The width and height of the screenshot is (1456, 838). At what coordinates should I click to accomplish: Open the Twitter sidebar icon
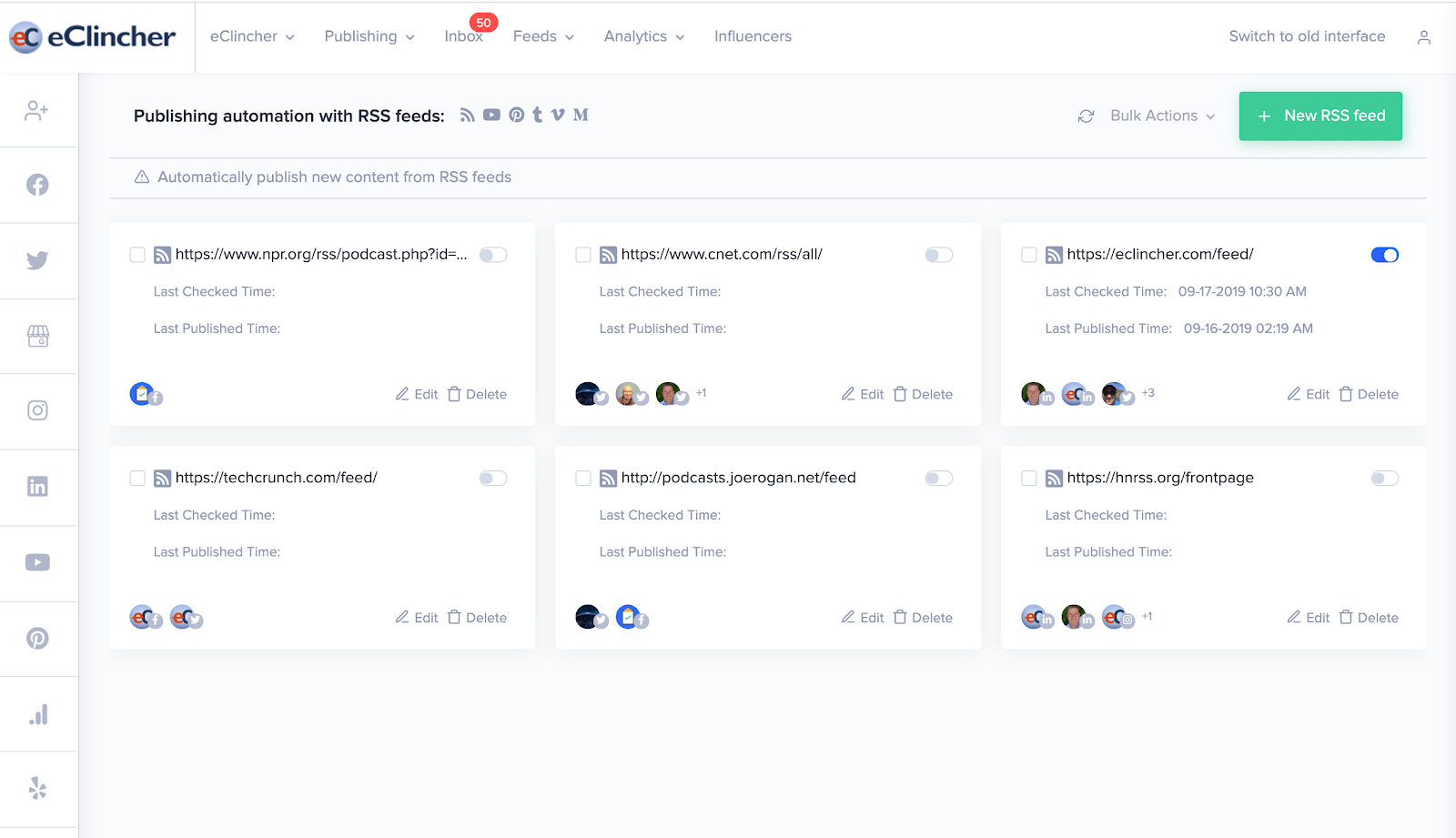coord(37,260)
